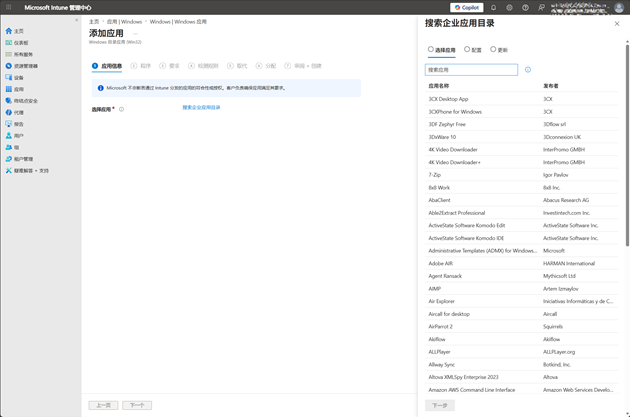630x417 pixels.
Task: Open Troubleshooting + support in the sidebar
Action: click(x=27, y=171)
